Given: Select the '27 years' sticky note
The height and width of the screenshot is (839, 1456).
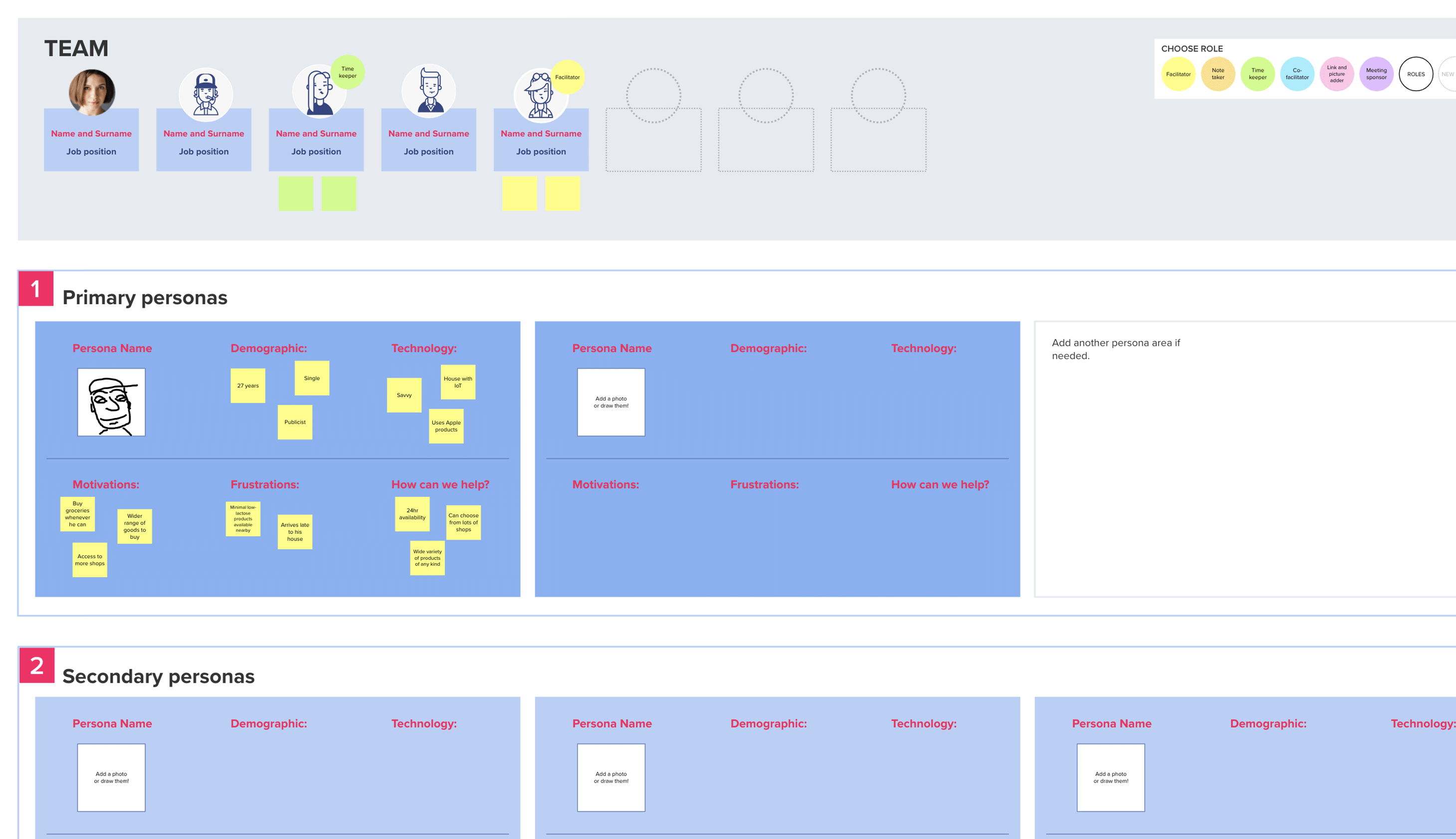Looking at the screenshot, I should point(248,386).
